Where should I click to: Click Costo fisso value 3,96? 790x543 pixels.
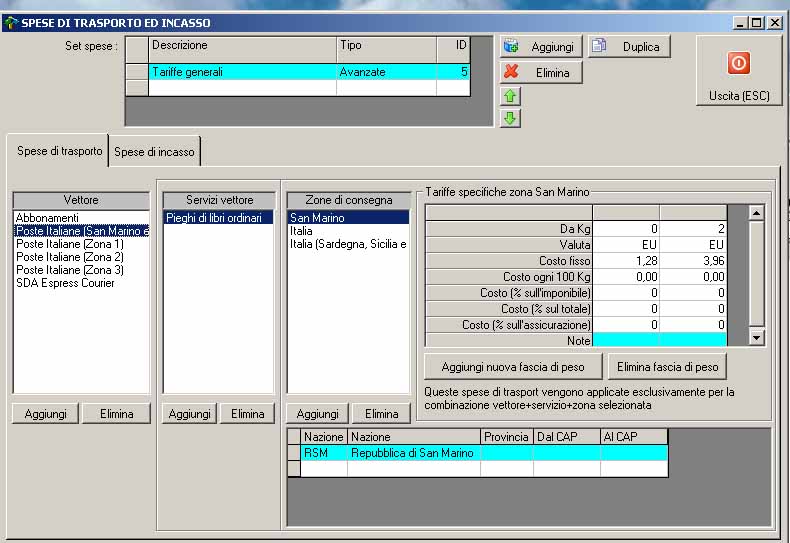(693, 261)
